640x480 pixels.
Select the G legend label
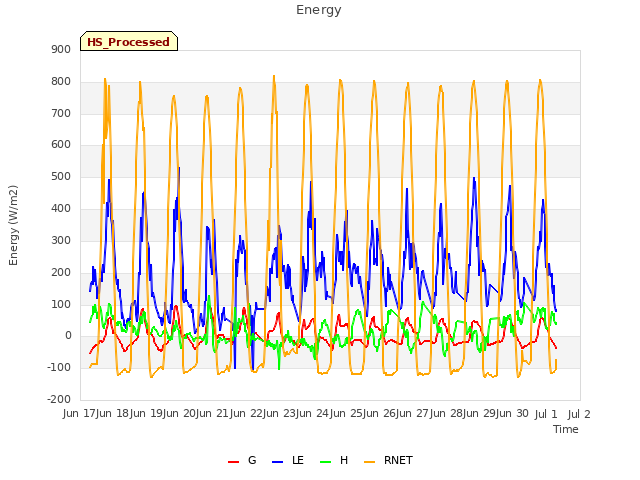[x=252, y=460]
